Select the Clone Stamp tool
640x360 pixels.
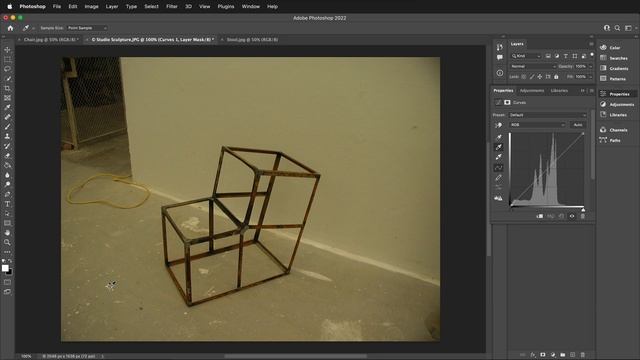click(x=7, y=136)
